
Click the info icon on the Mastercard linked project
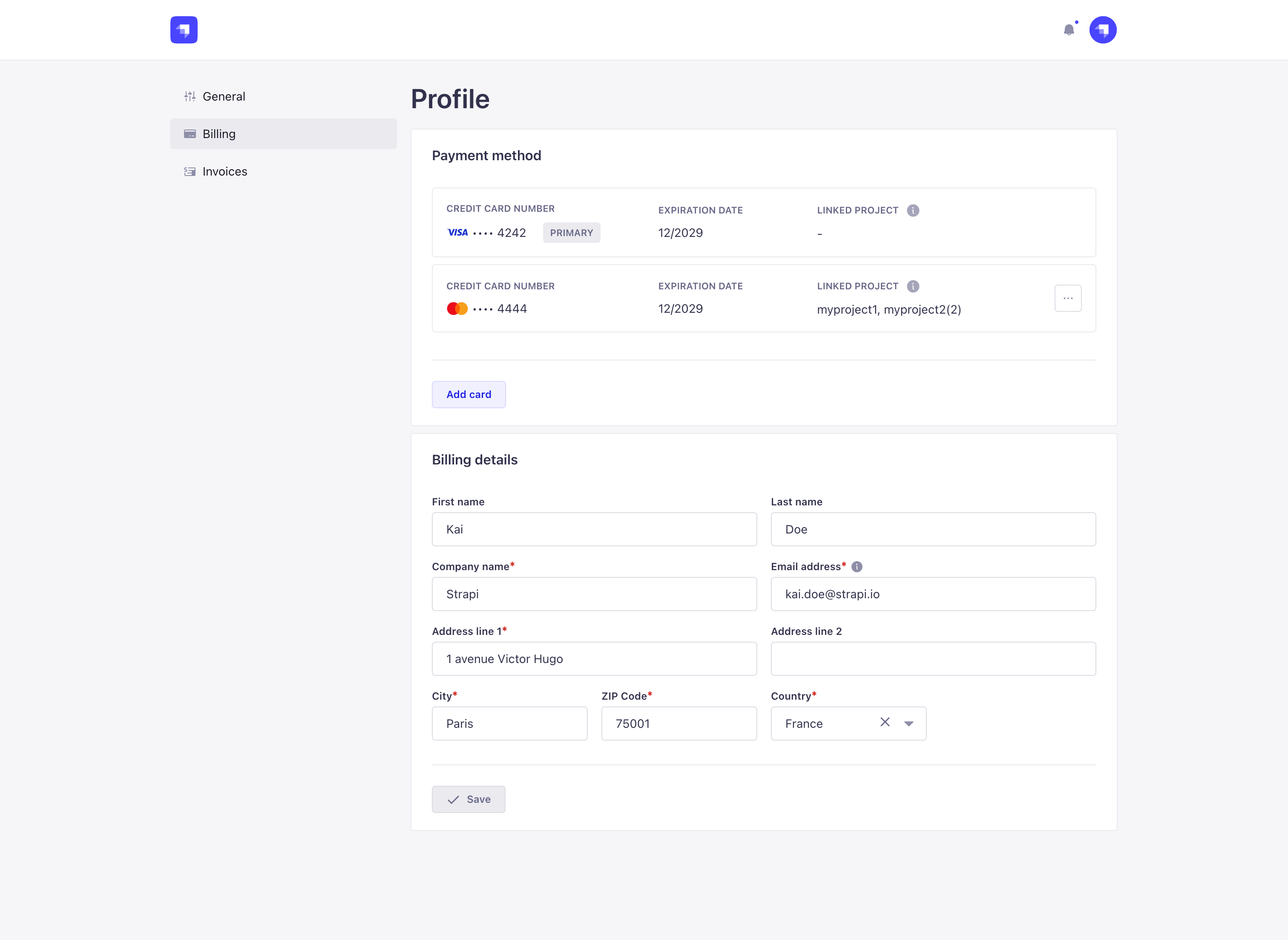click(x=913, y=286)
